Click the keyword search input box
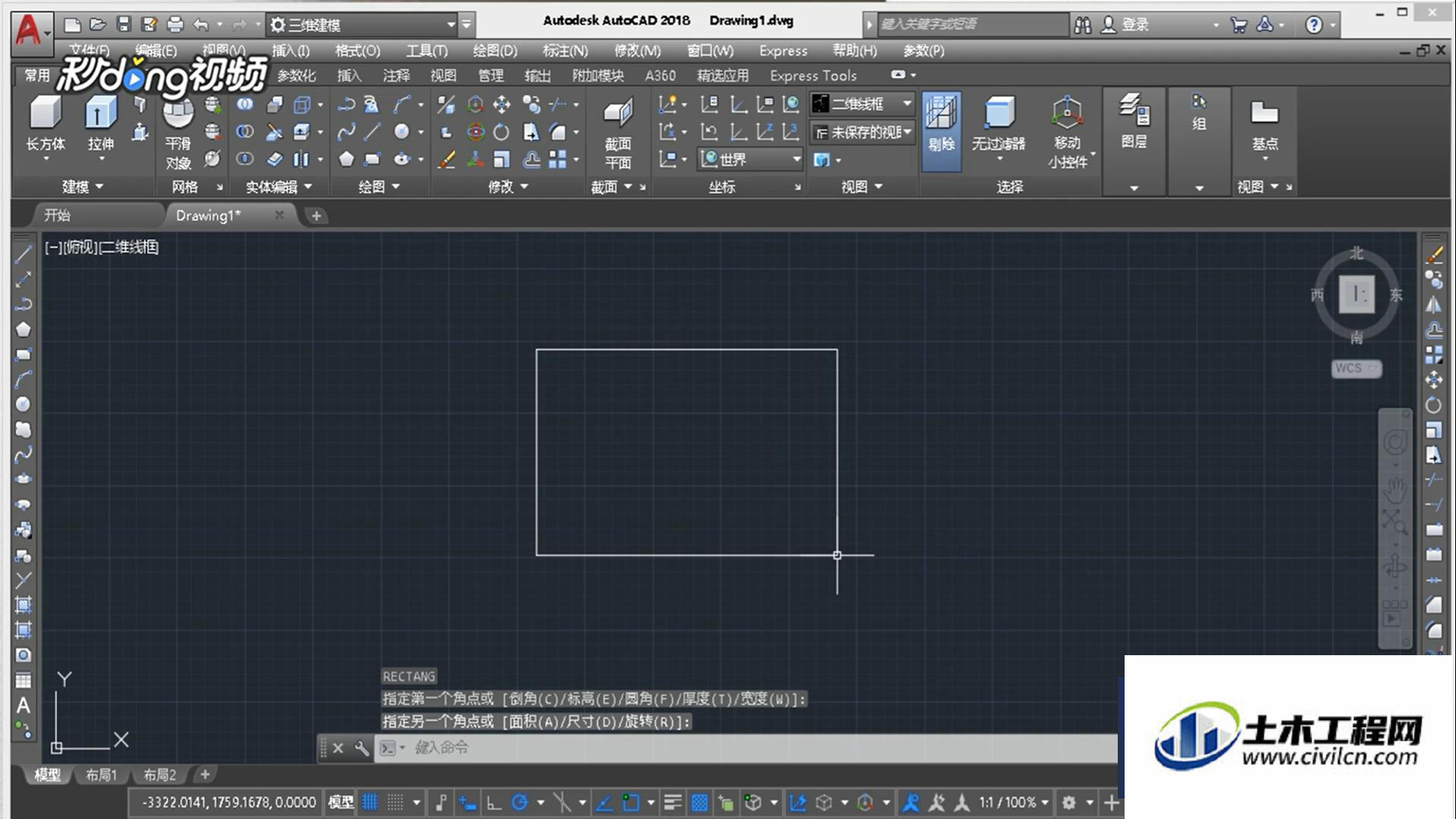 pyautogui.click(x=973, y=24)
